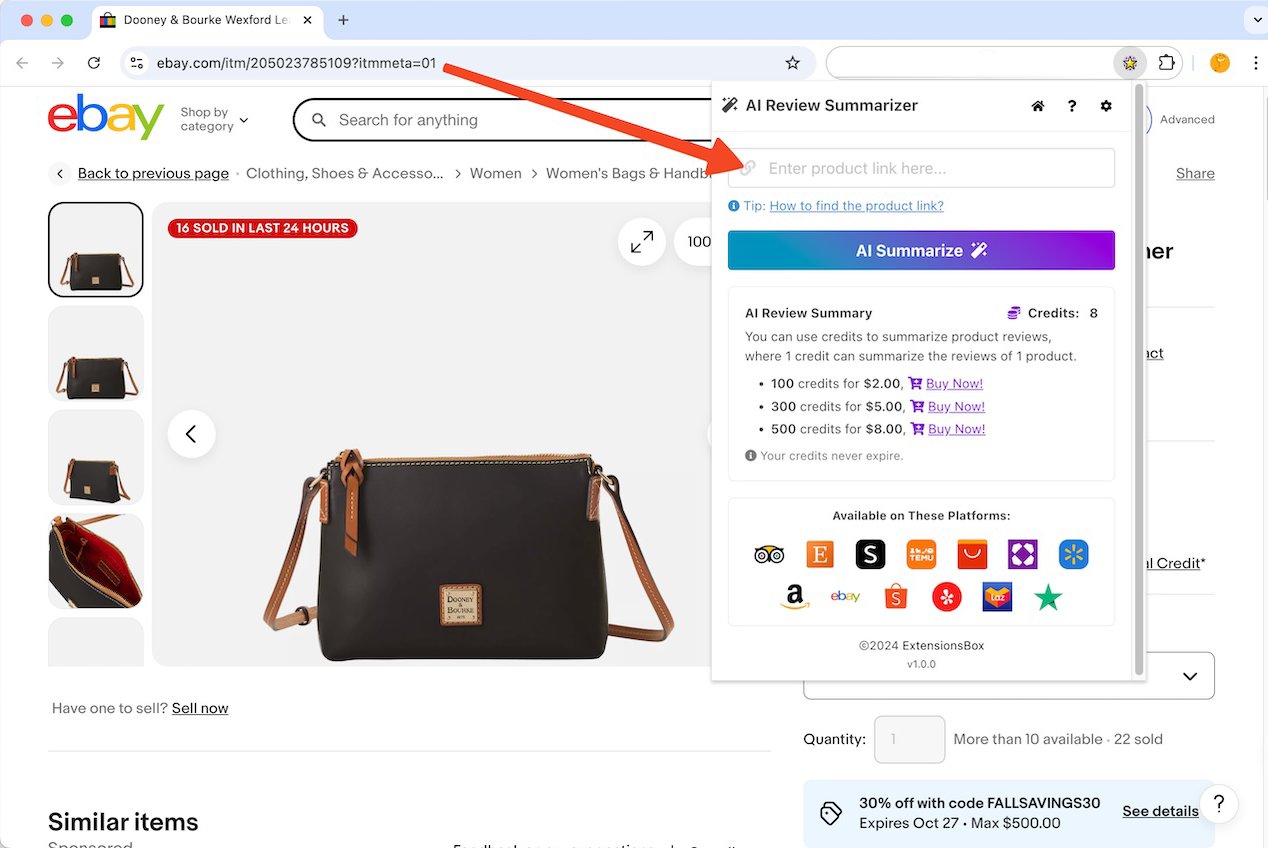Select the Amazon platform icon
1268x848 pixels.
(794, 596)
